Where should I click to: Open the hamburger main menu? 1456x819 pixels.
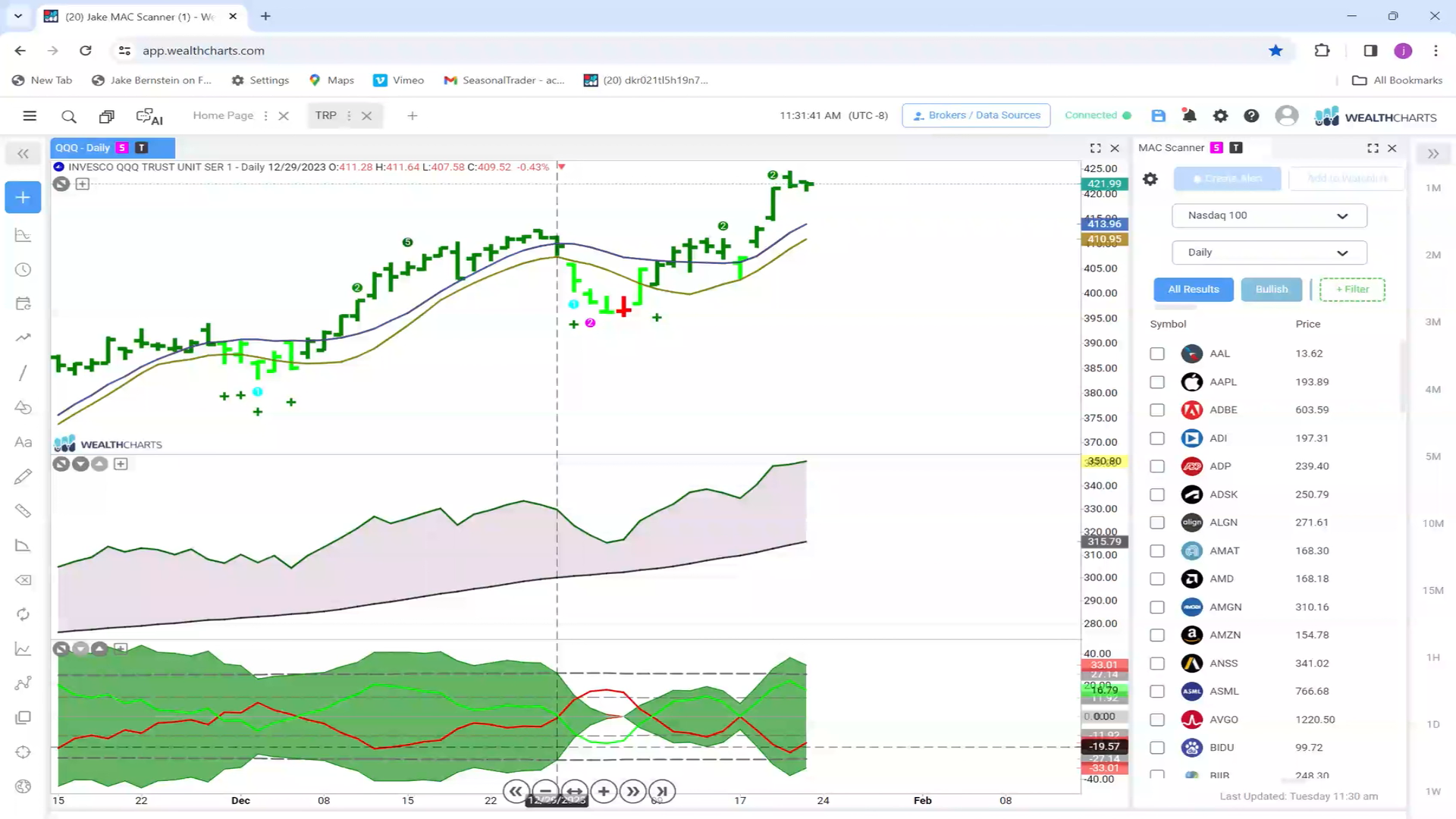(x=30, y=116)
